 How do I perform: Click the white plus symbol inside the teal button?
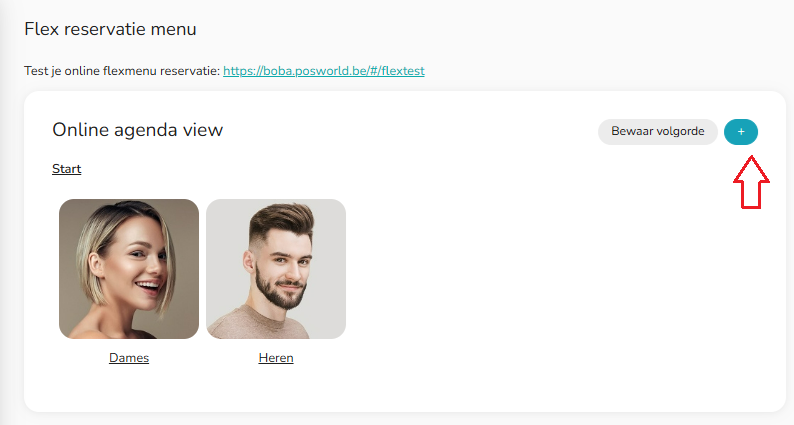click(741, 132)
